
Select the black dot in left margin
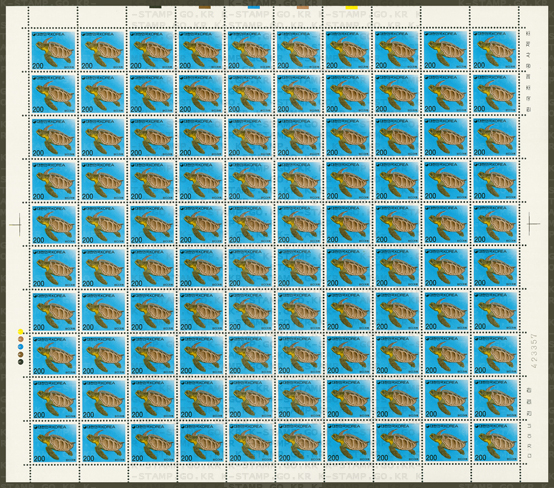[x=20, y=362]
